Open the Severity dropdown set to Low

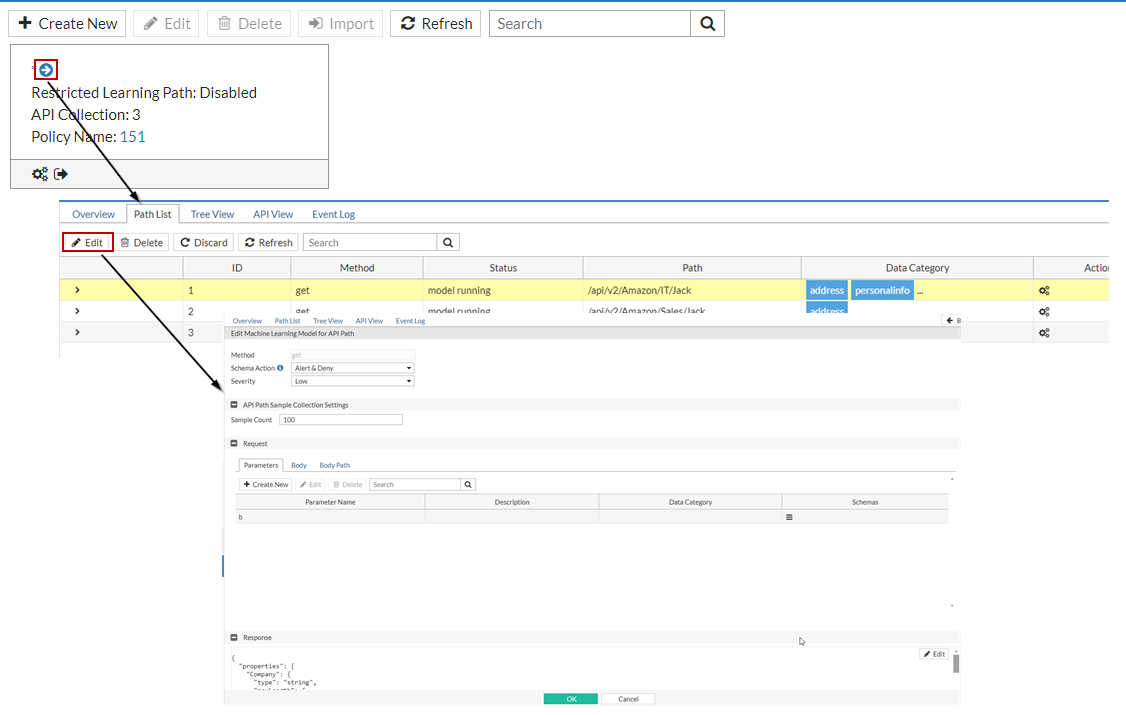(x=352, y=381)
